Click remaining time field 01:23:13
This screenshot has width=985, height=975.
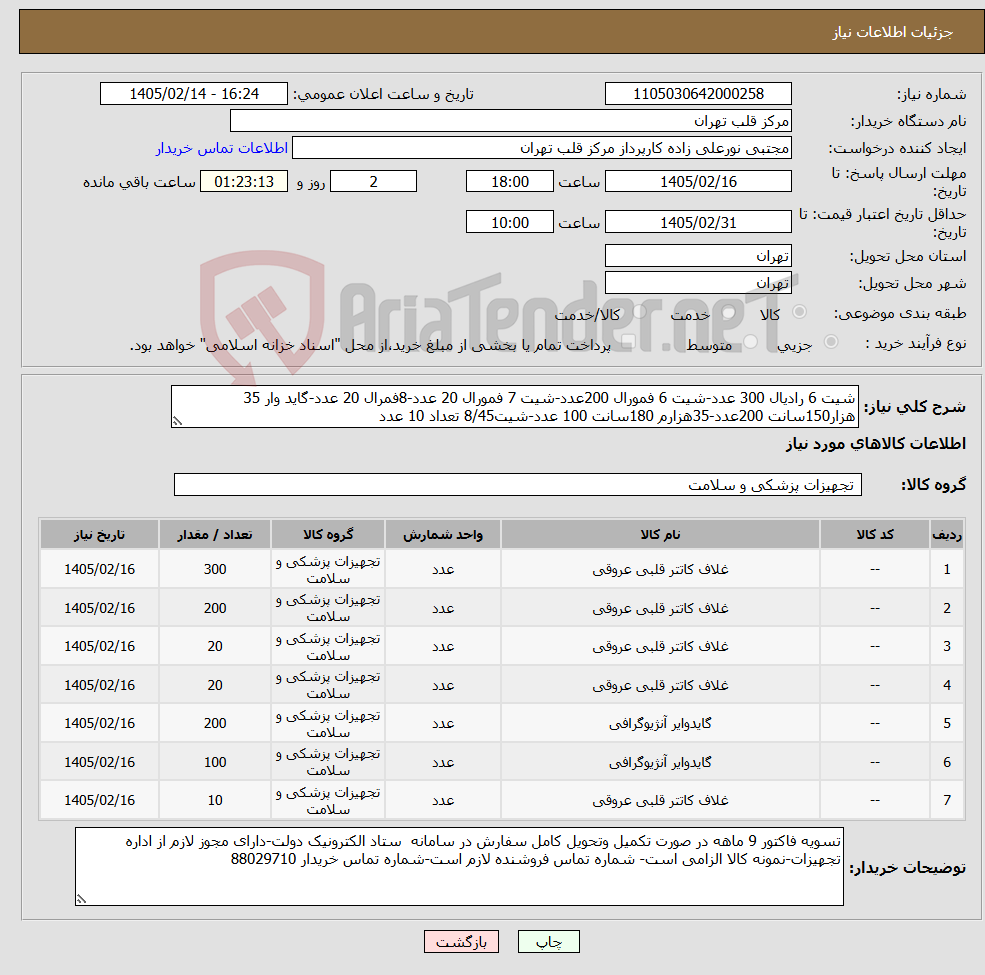244,182
